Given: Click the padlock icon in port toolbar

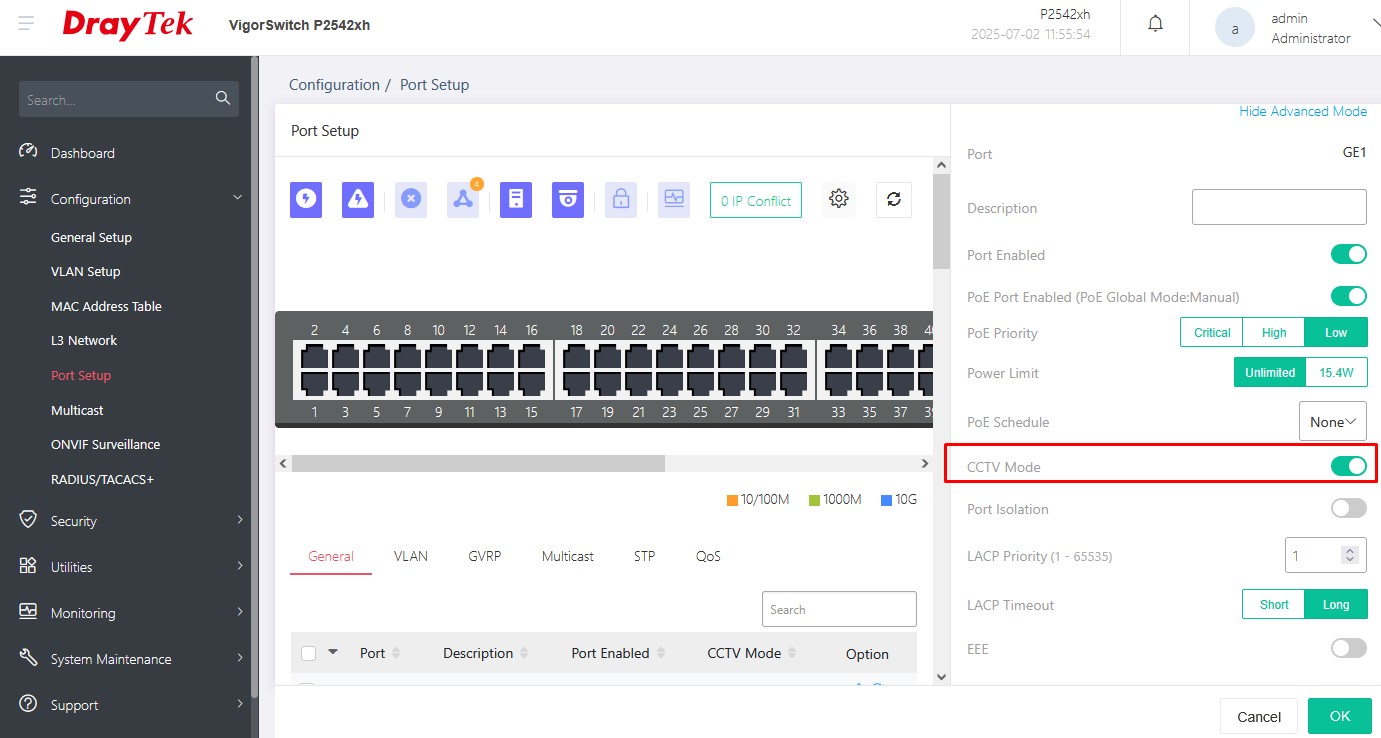Looking at the screenshot, I should (621, 200).
